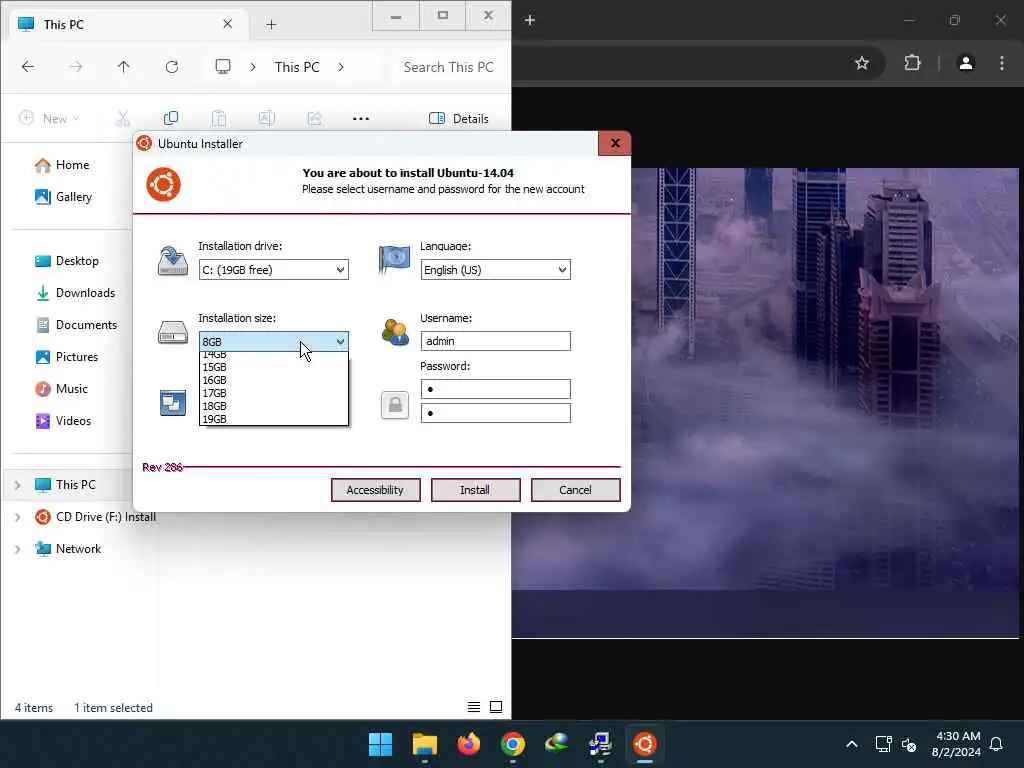
Task: Open Accessibility options in Ubuntu Installer
Action: click(x=376, y=490)
